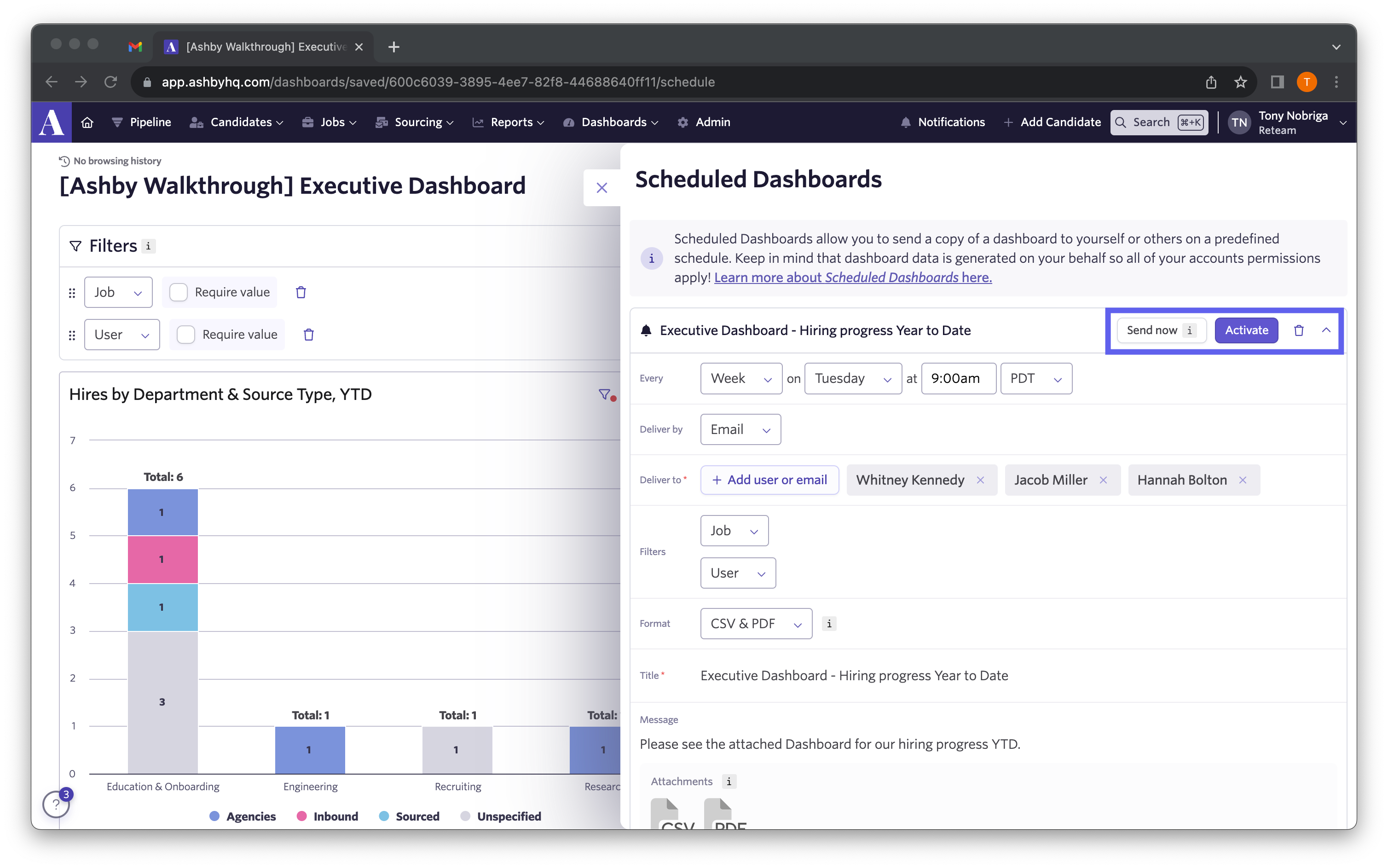Check Require value for User filter
The width and height of the screenshot is (1388, 868).
186,335
